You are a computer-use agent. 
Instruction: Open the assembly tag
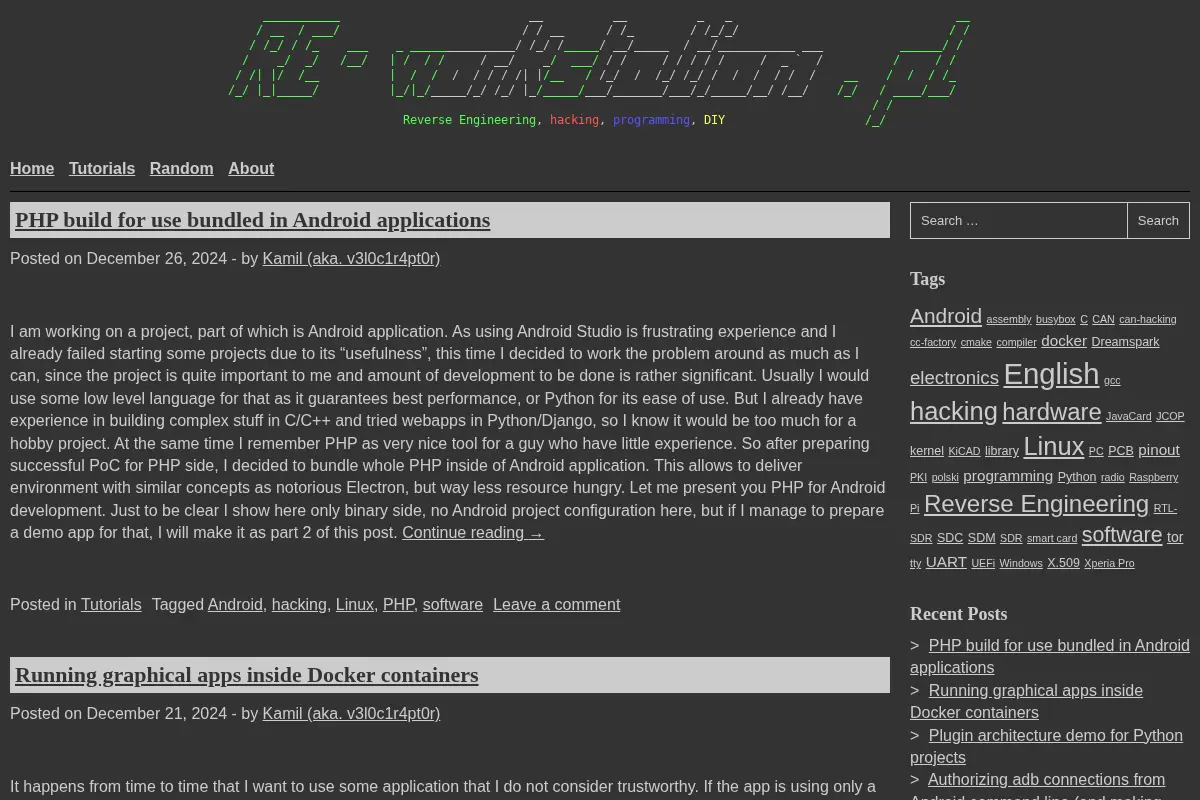point(1008,319)
